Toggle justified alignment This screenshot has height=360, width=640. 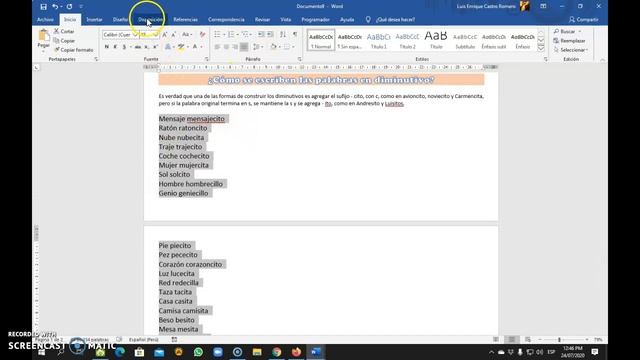244,47
